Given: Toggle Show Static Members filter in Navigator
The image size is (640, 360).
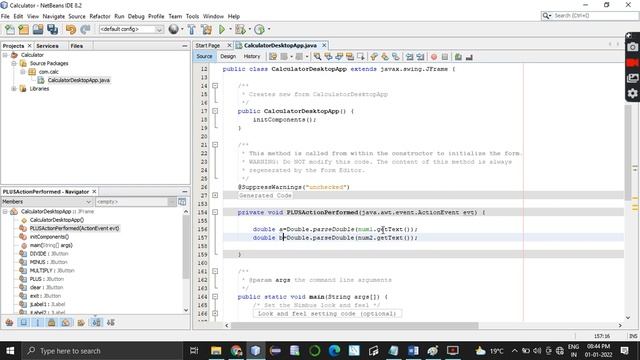Looking at the screenshot, I should [x=38, y=322].
